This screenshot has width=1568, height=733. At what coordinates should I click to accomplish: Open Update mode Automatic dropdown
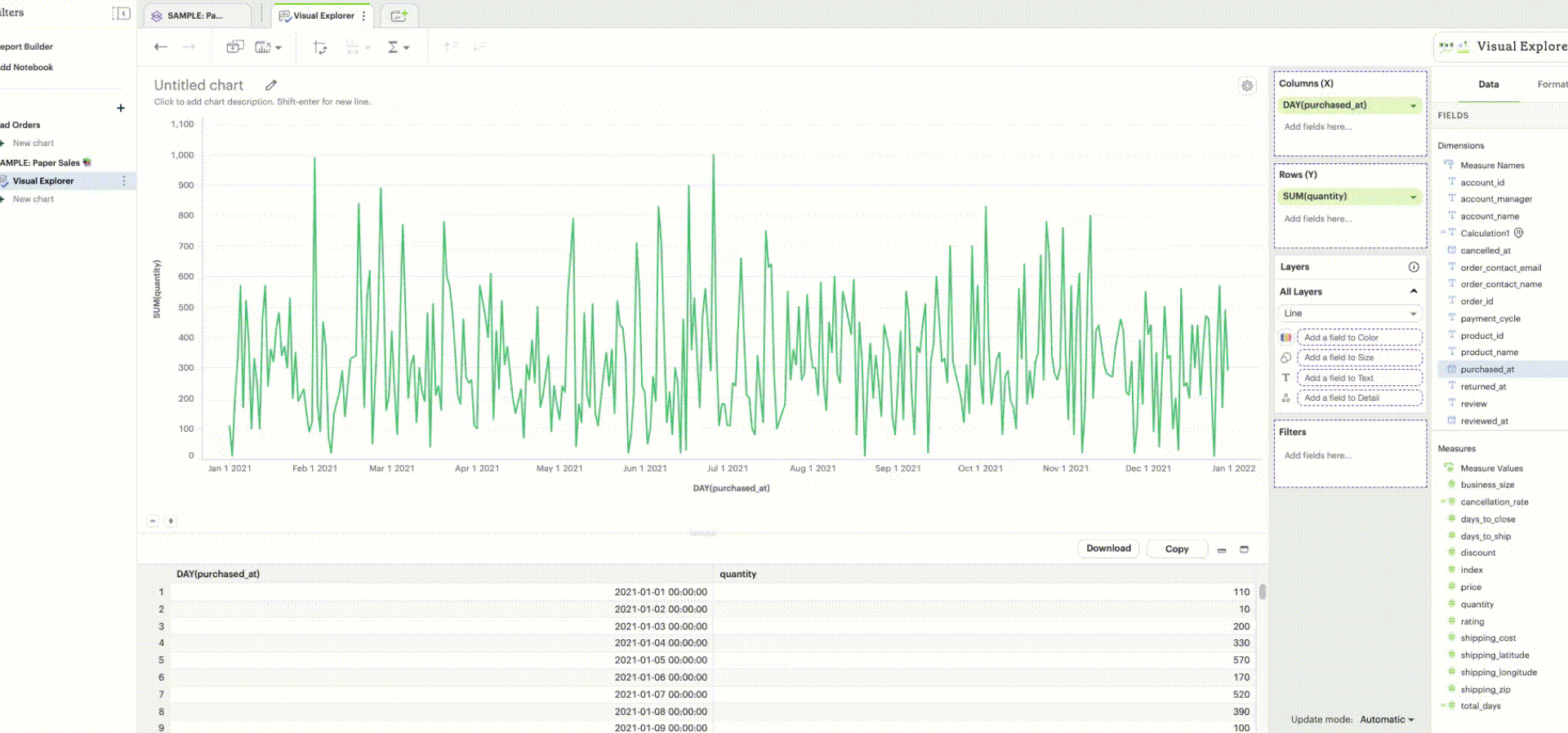point(1387,719)
